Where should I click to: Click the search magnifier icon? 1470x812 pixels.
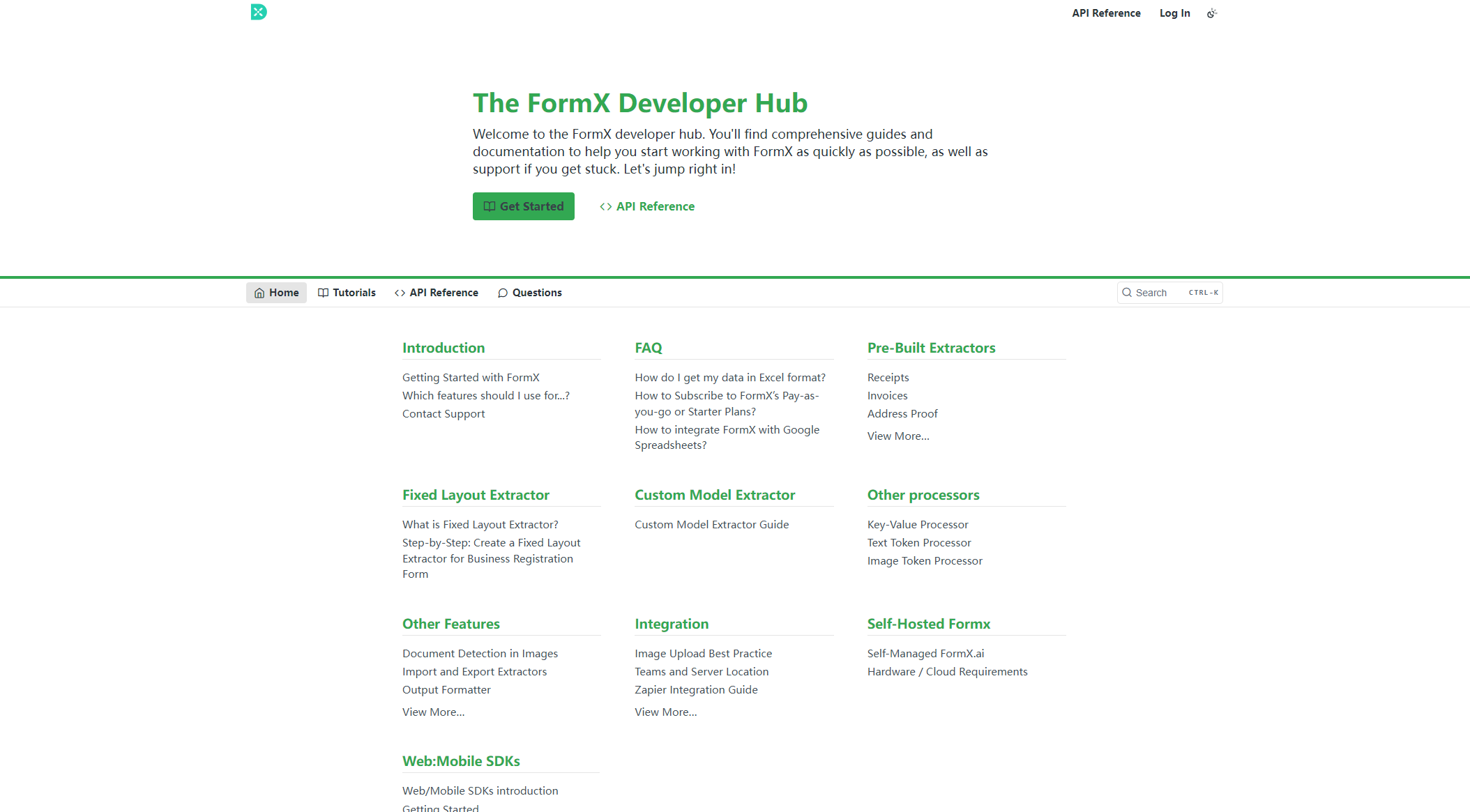(1127, 293)
